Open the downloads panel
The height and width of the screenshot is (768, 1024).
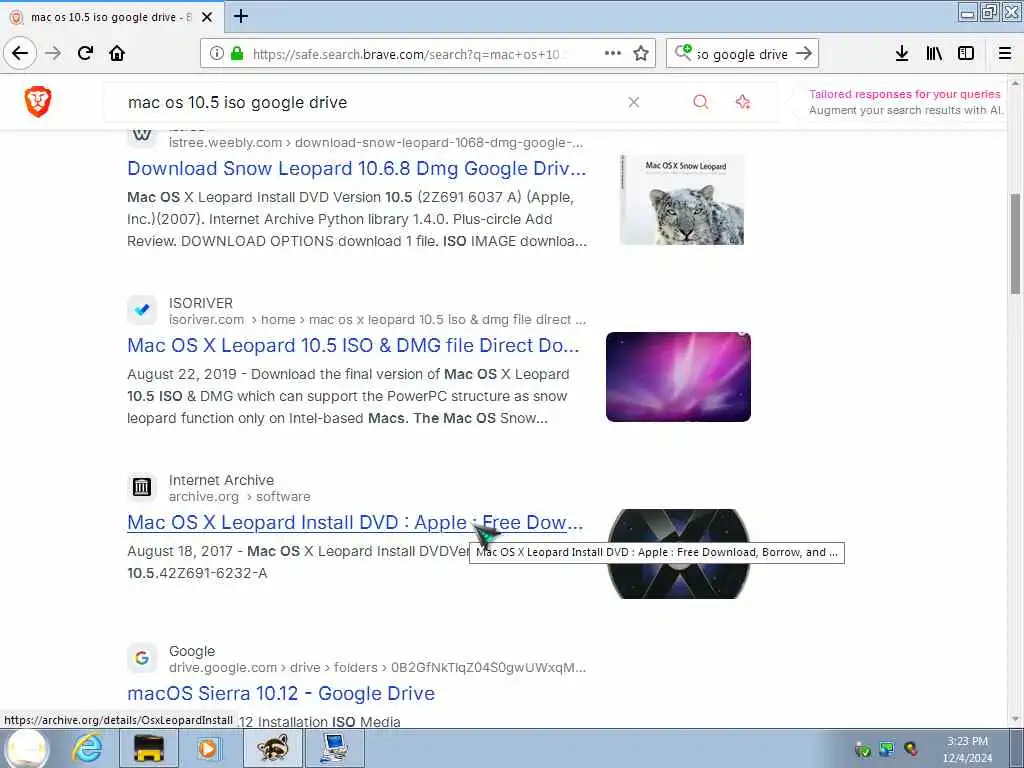901,54
